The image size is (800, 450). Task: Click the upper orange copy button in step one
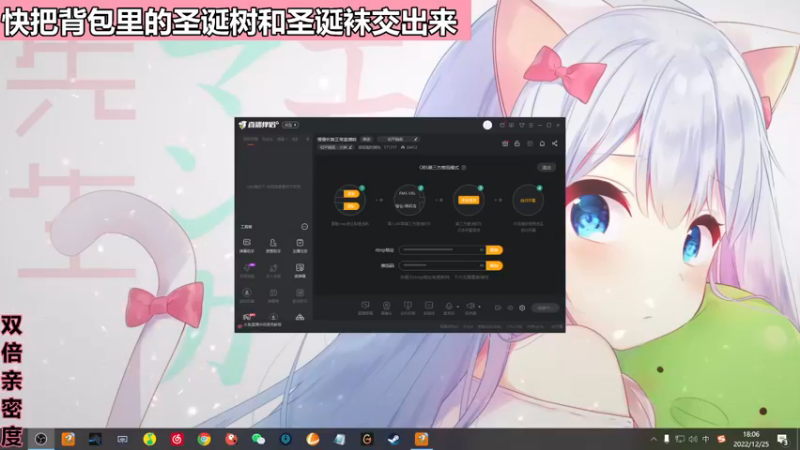point(351,194)
